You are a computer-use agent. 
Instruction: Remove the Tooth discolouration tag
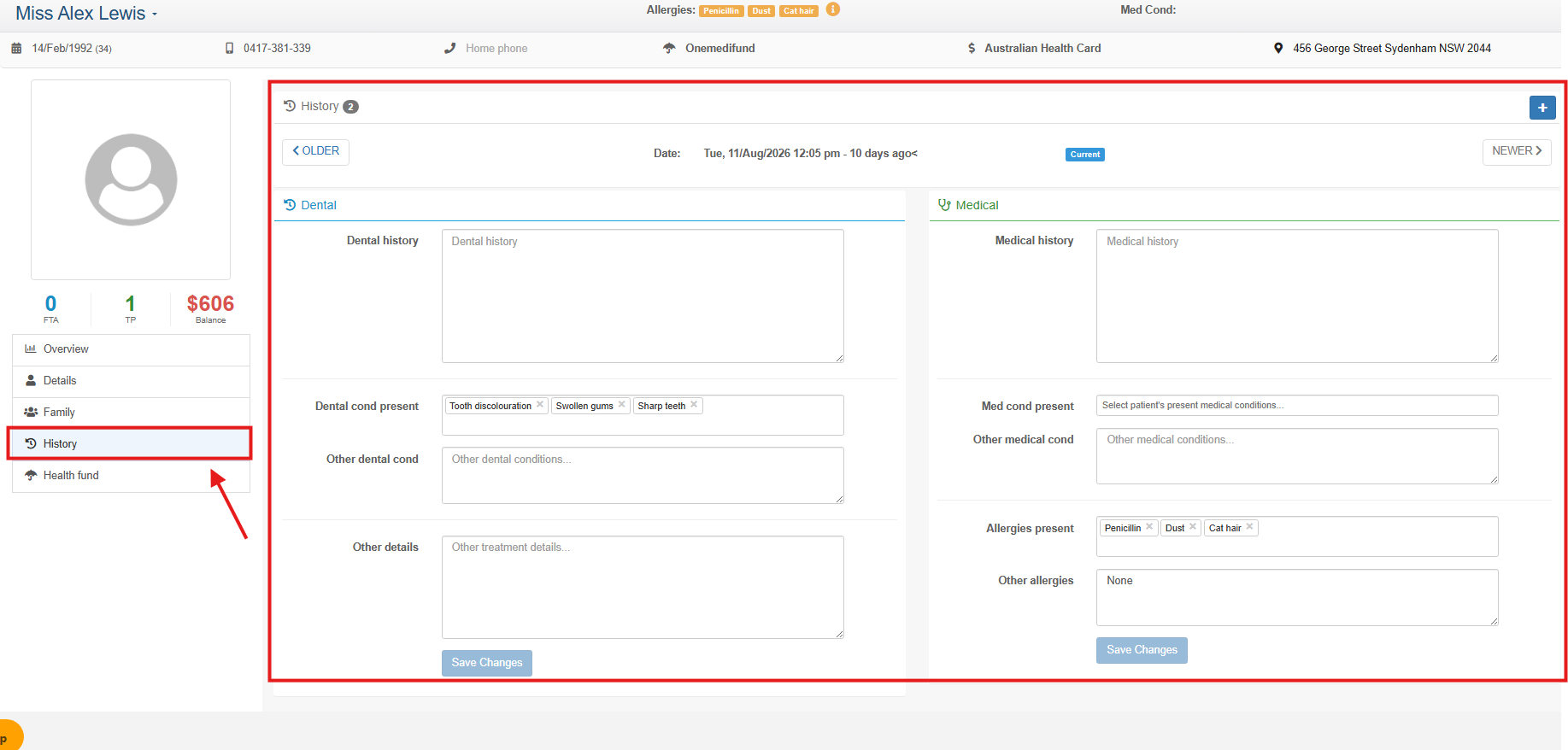tap(540, 405)
